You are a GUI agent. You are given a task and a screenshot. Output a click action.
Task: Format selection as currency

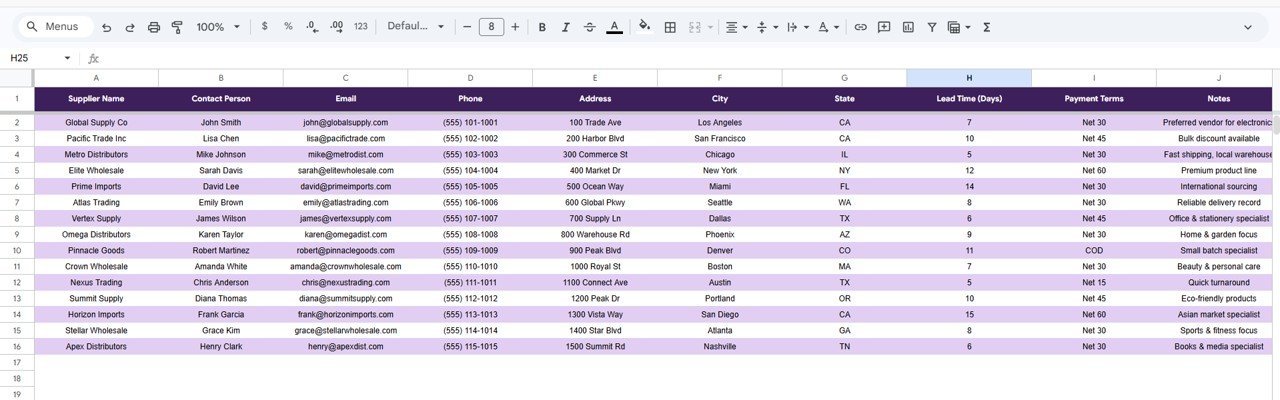[264, 27]
